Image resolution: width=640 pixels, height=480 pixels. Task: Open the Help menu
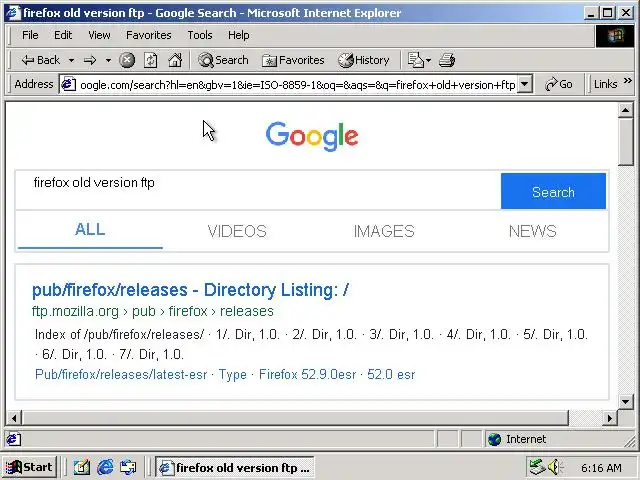coord(238,35)
